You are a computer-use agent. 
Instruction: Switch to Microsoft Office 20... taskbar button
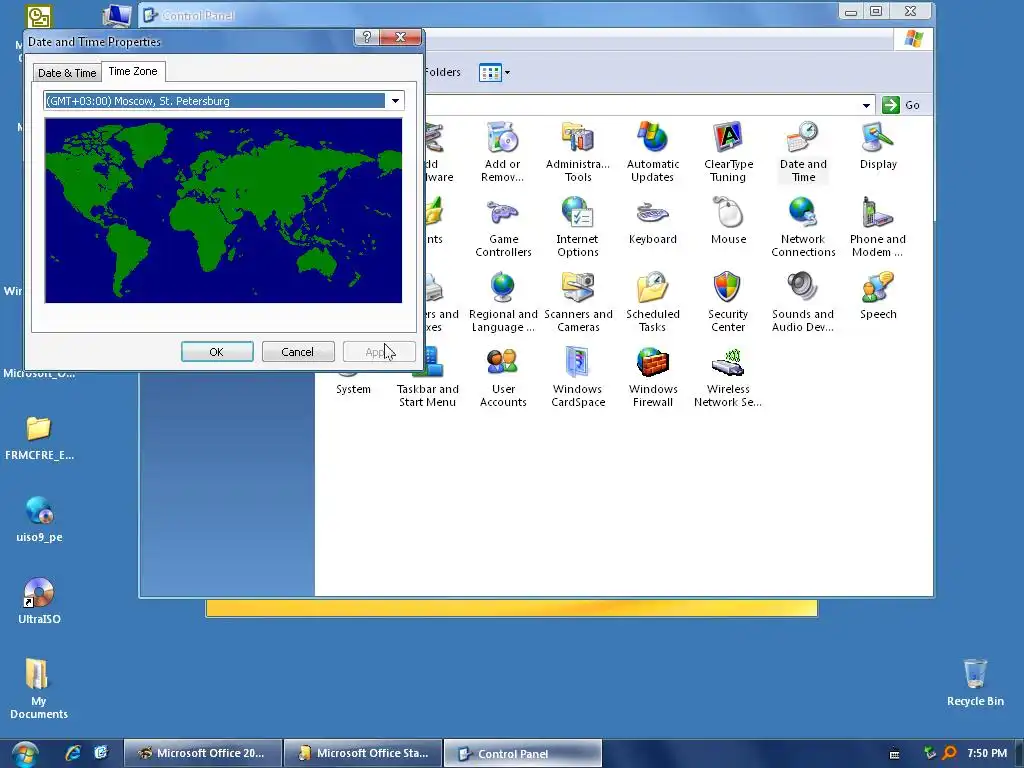(x=203, y=753)
